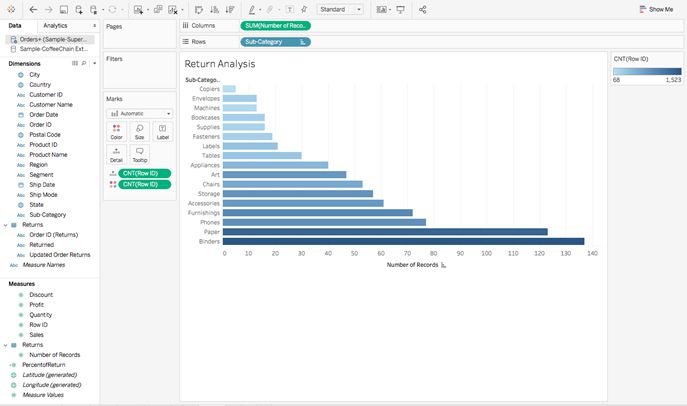Open the Dimensions pane dropdown menu

coord(95,64)
